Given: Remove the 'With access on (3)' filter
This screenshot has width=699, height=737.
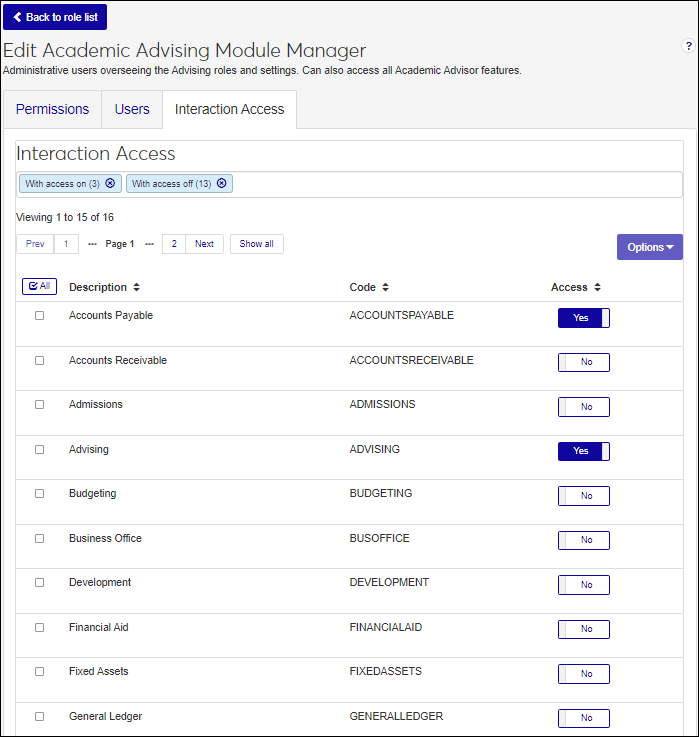Looking at the screenshot, I should click(110, 184).
